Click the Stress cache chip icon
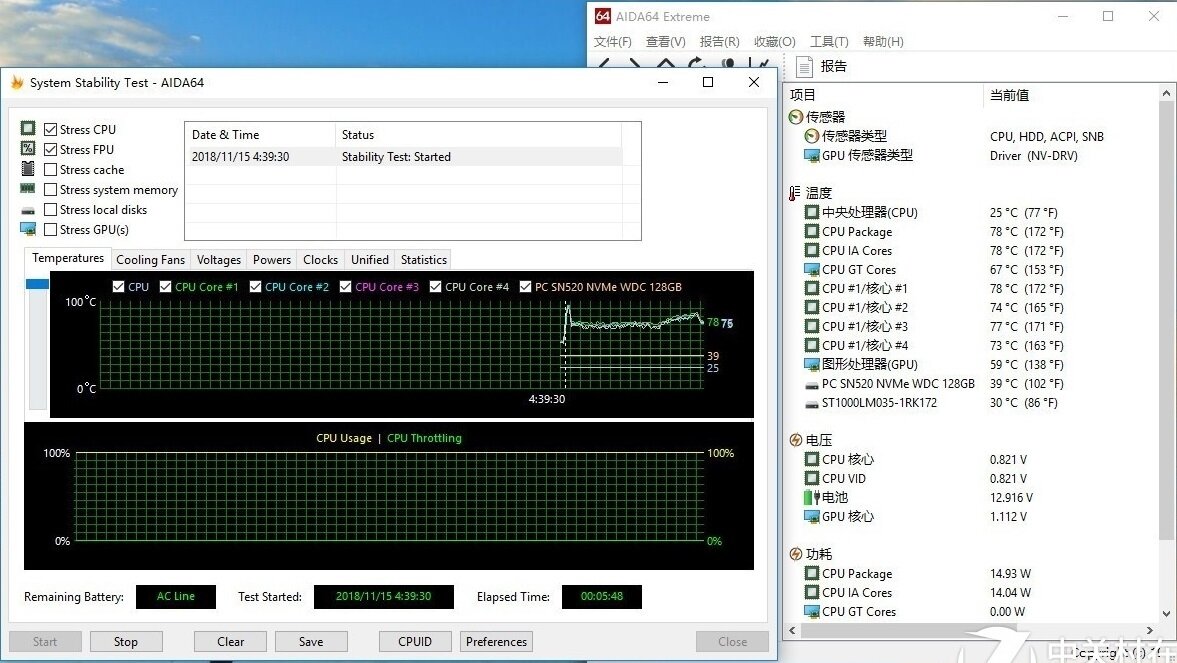The height and width of the screenshot is (663, 1177). pos(28,168)
